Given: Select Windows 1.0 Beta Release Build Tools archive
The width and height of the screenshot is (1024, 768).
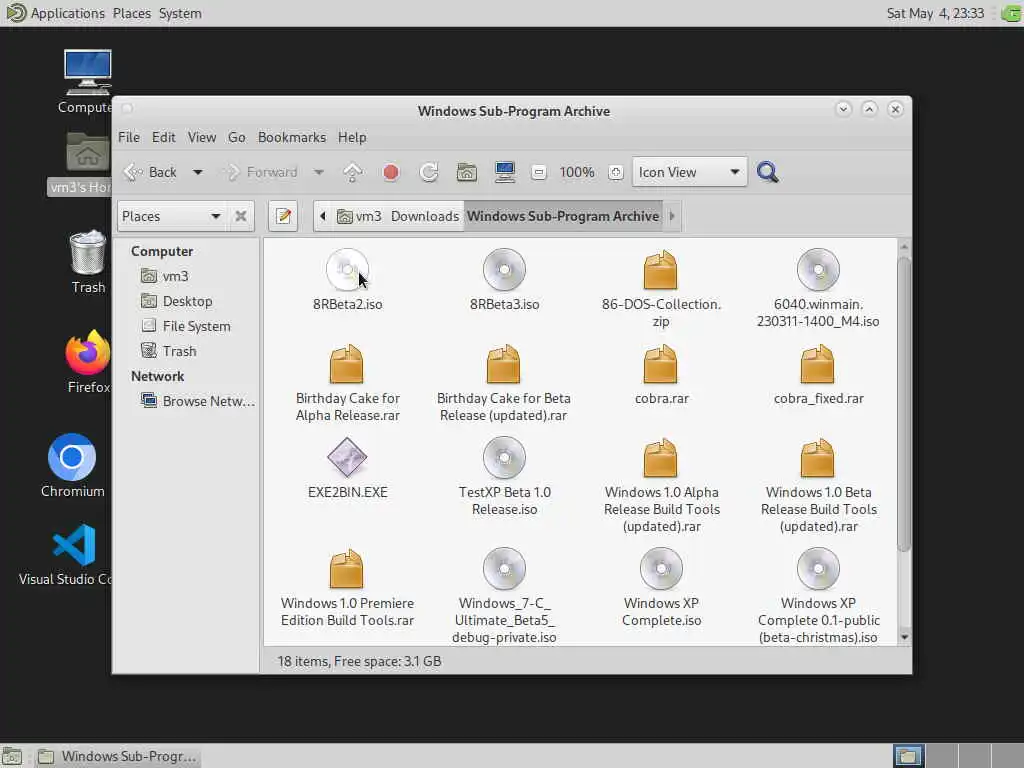Looking at the screenshot, I should pyautogui.click(x=818, y=485).
